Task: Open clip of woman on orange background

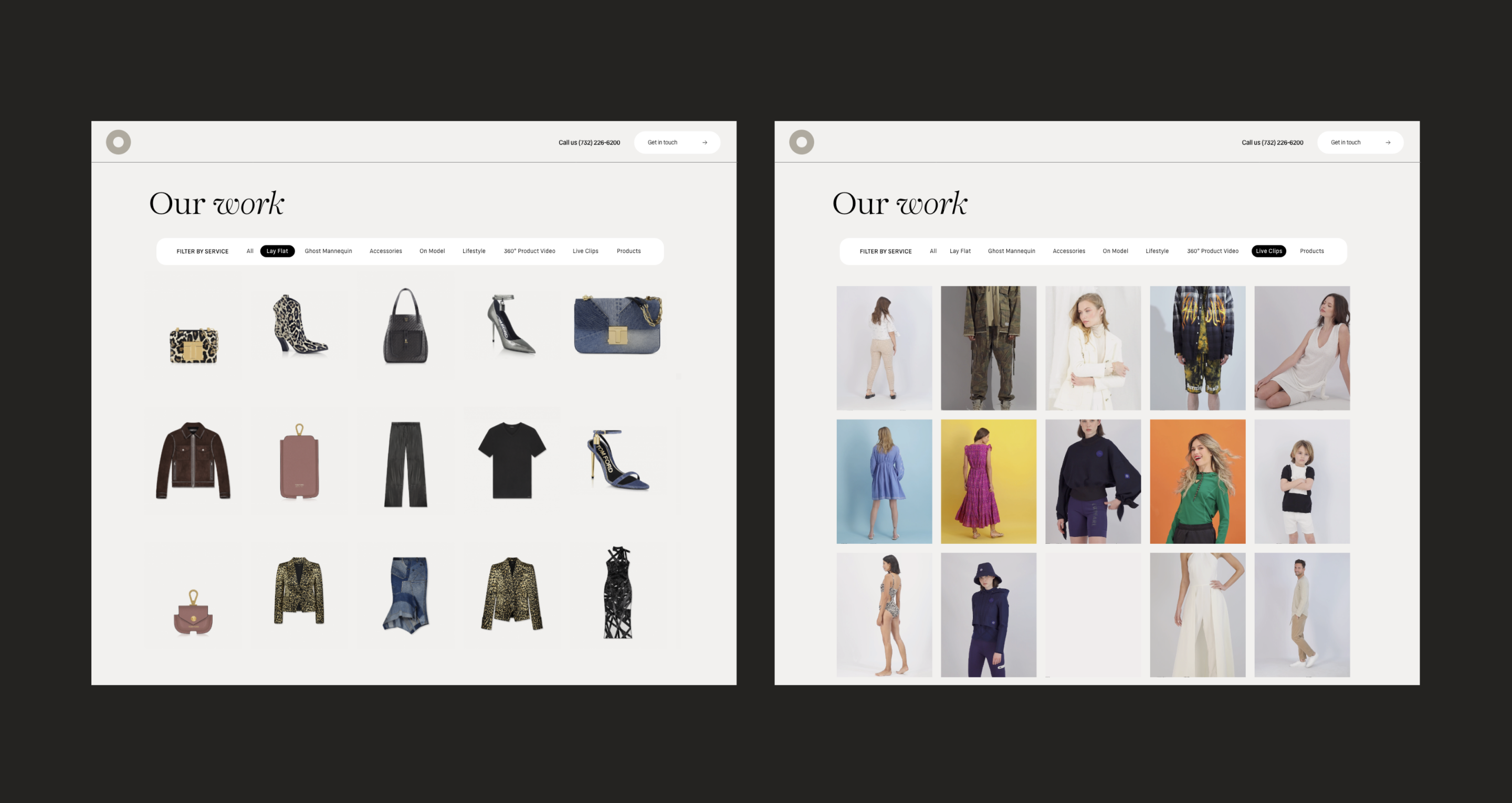Action: click(x=1198, y=481)
